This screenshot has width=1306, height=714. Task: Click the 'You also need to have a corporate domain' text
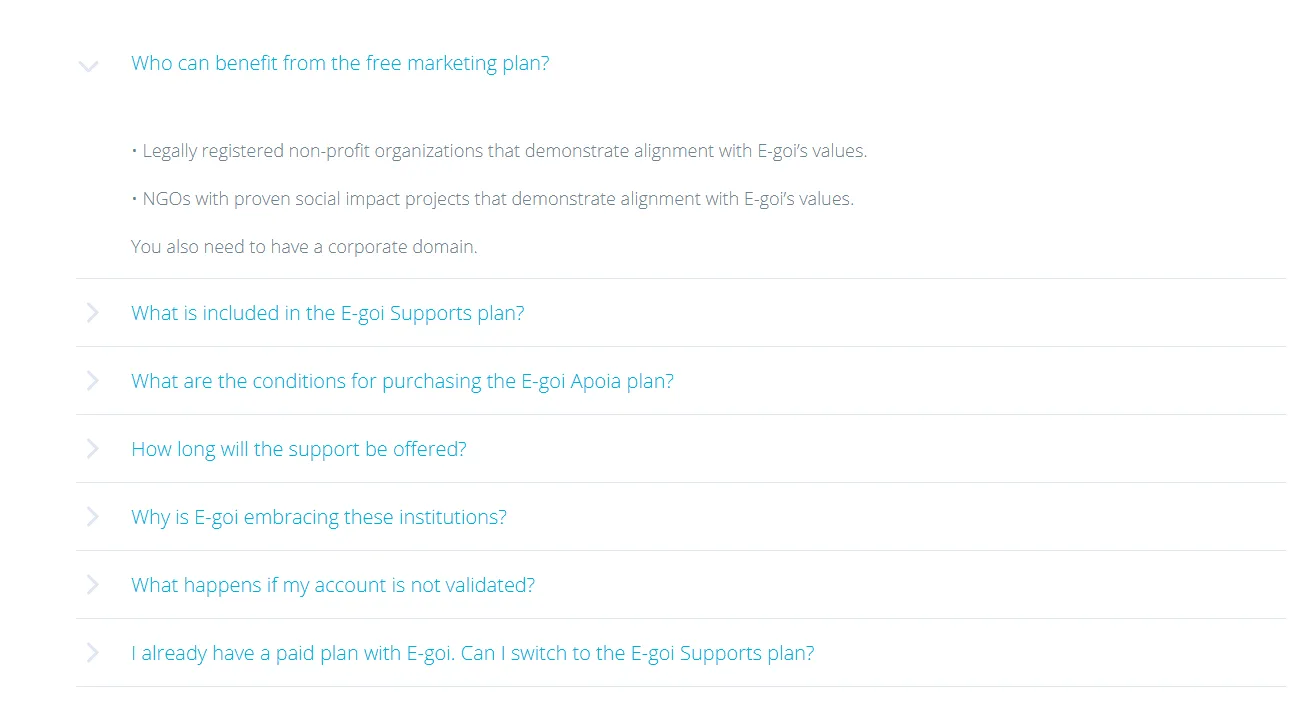pos(304,247)
